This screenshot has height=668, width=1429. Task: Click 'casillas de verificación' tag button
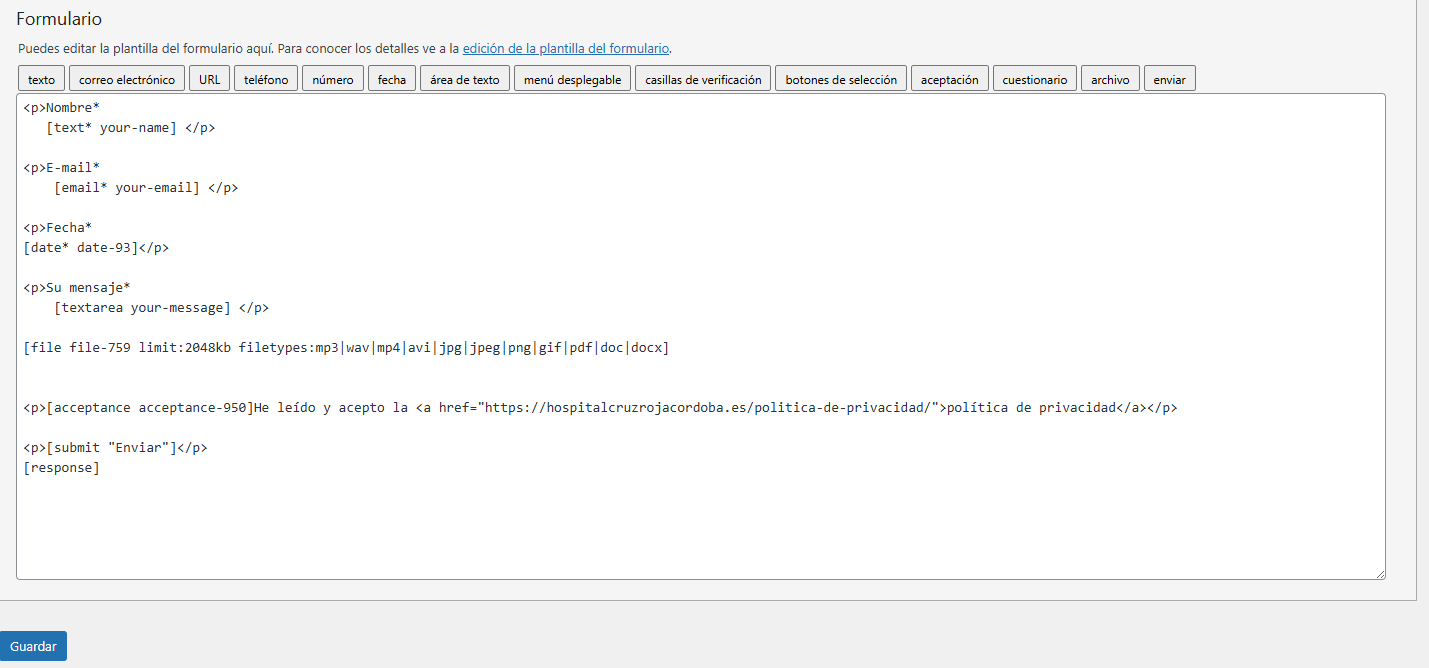pos(703,79)
